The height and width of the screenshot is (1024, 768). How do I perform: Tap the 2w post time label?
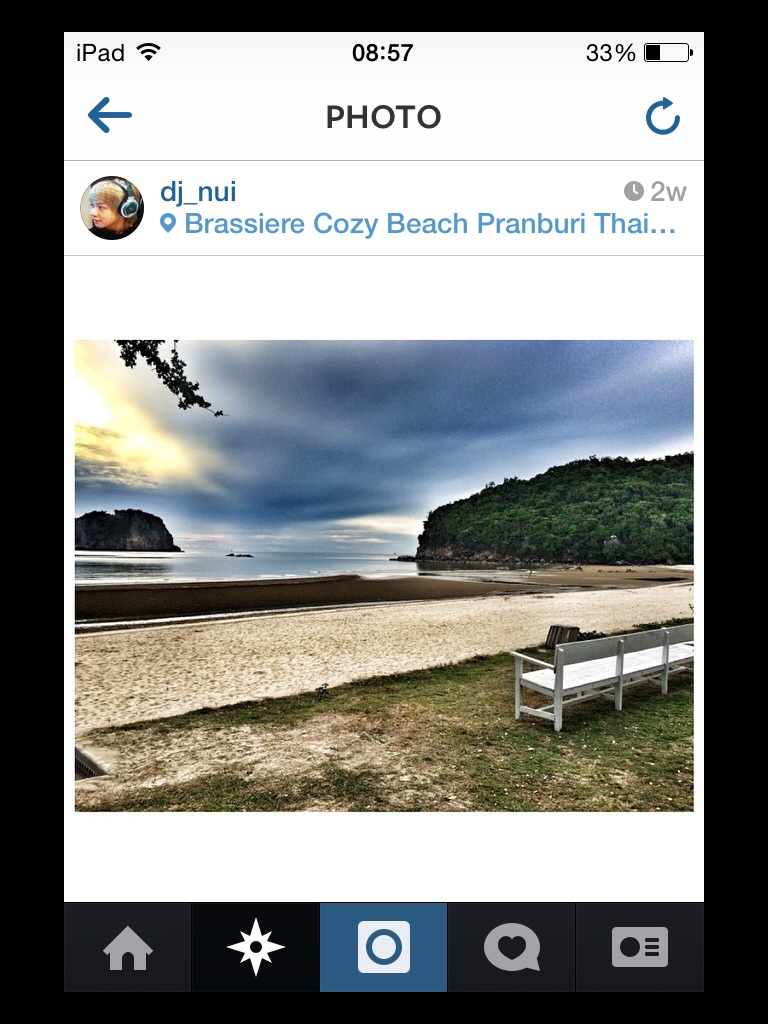(x=668, y=192)
